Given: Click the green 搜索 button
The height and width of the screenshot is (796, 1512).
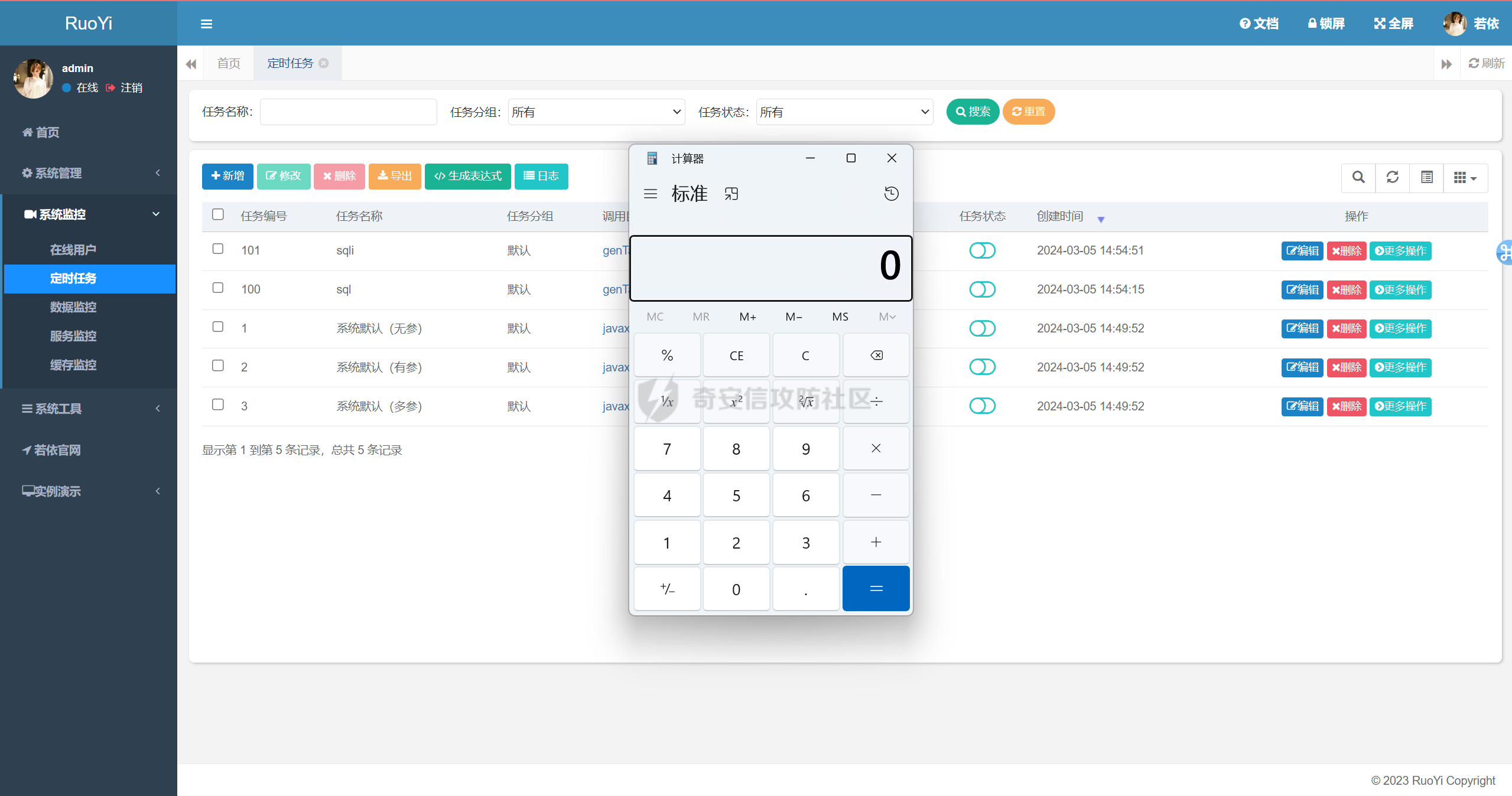Looking at the screenshot, I should (973, 112).
